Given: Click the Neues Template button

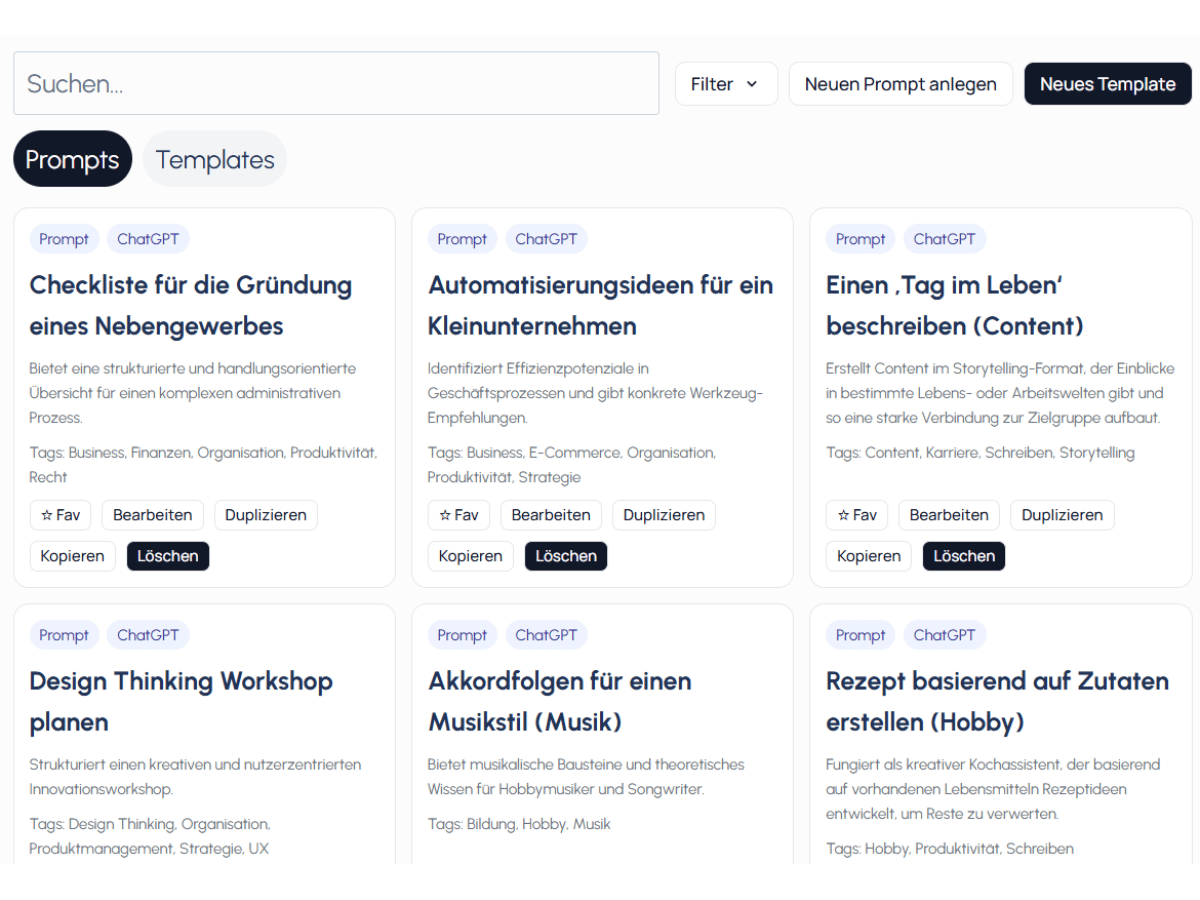Looking at the screenshot, I should tap(1108, 84).
